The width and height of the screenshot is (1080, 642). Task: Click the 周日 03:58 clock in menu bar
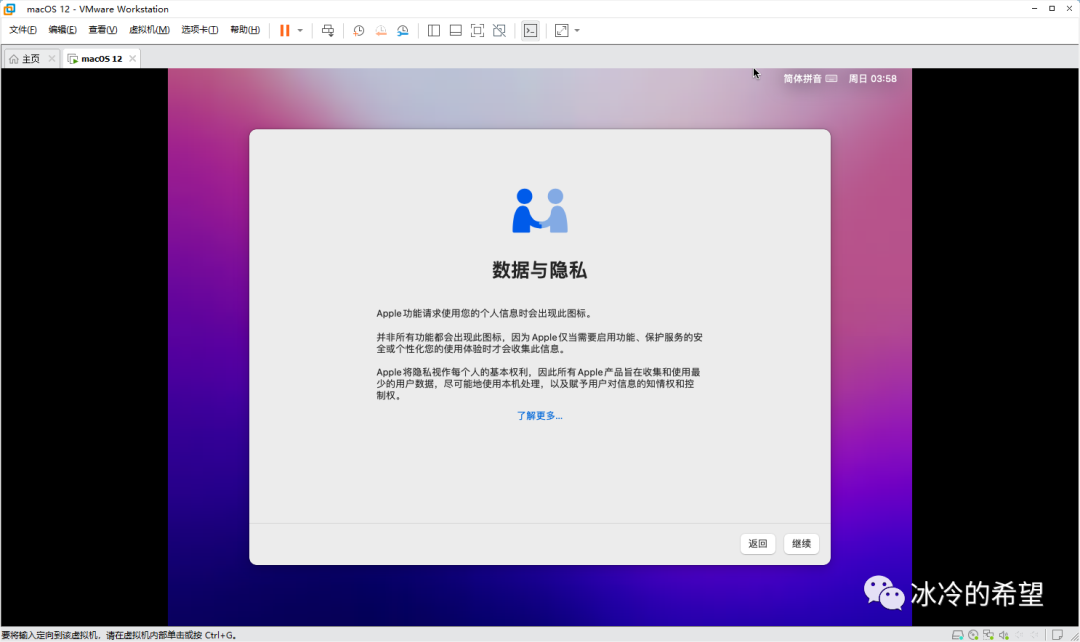coord(872,79)
